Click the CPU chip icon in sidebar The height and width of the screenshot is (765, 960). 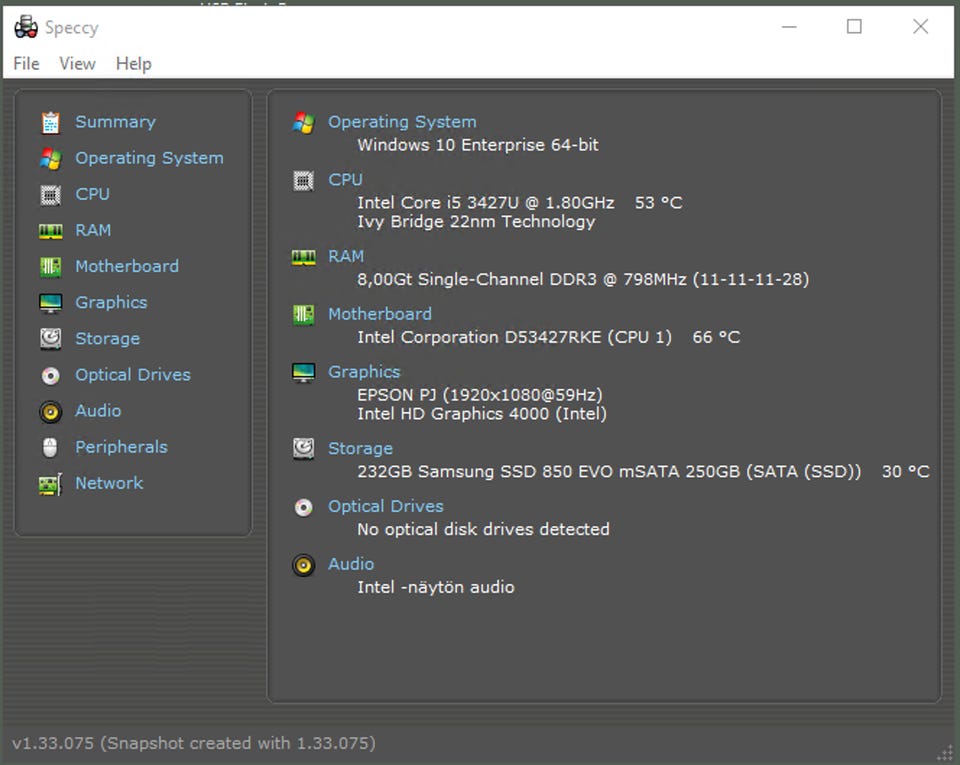tap(50, 194)
